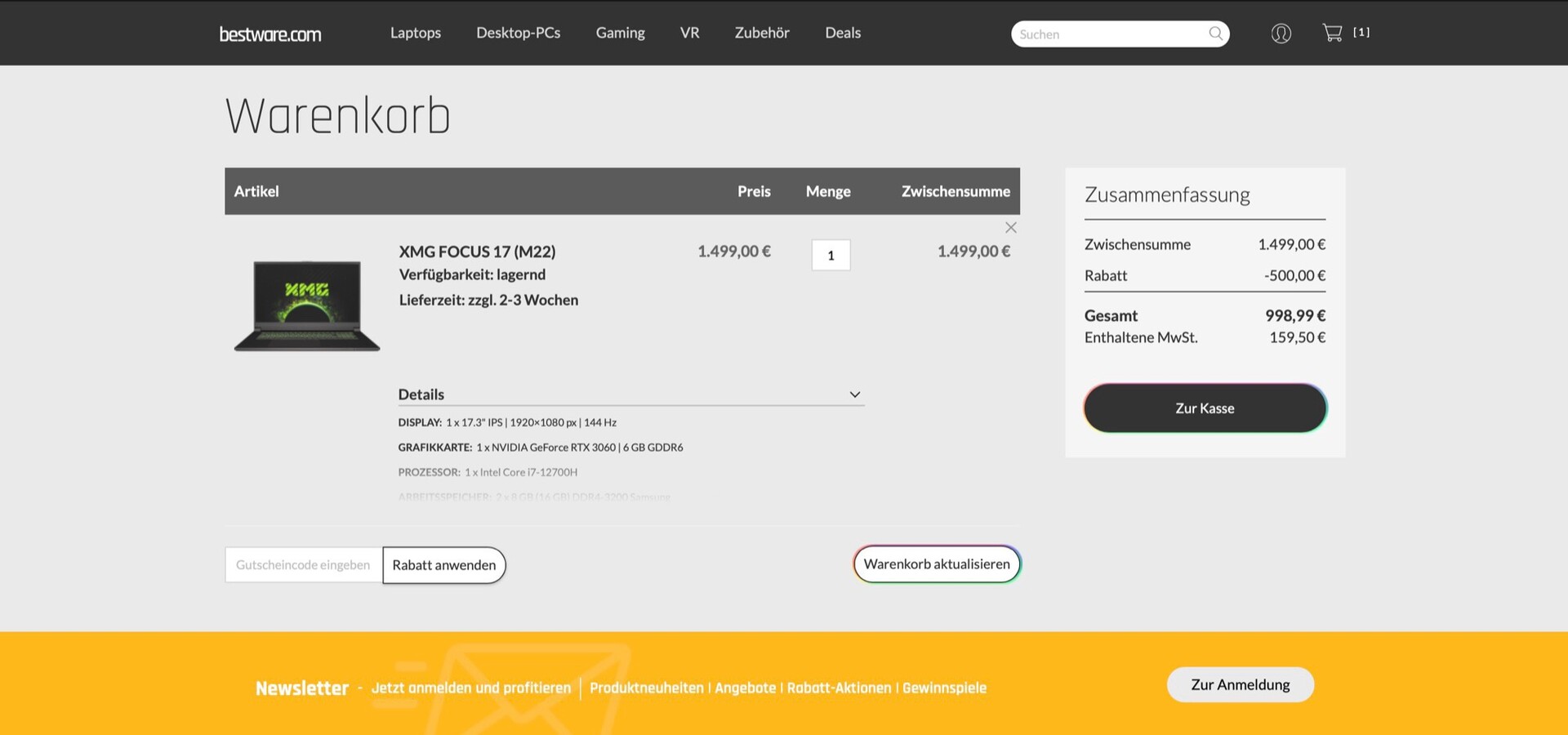
Task: Open the XMG FOCUS 17 (M22) product link
Action: pos(477,252)
